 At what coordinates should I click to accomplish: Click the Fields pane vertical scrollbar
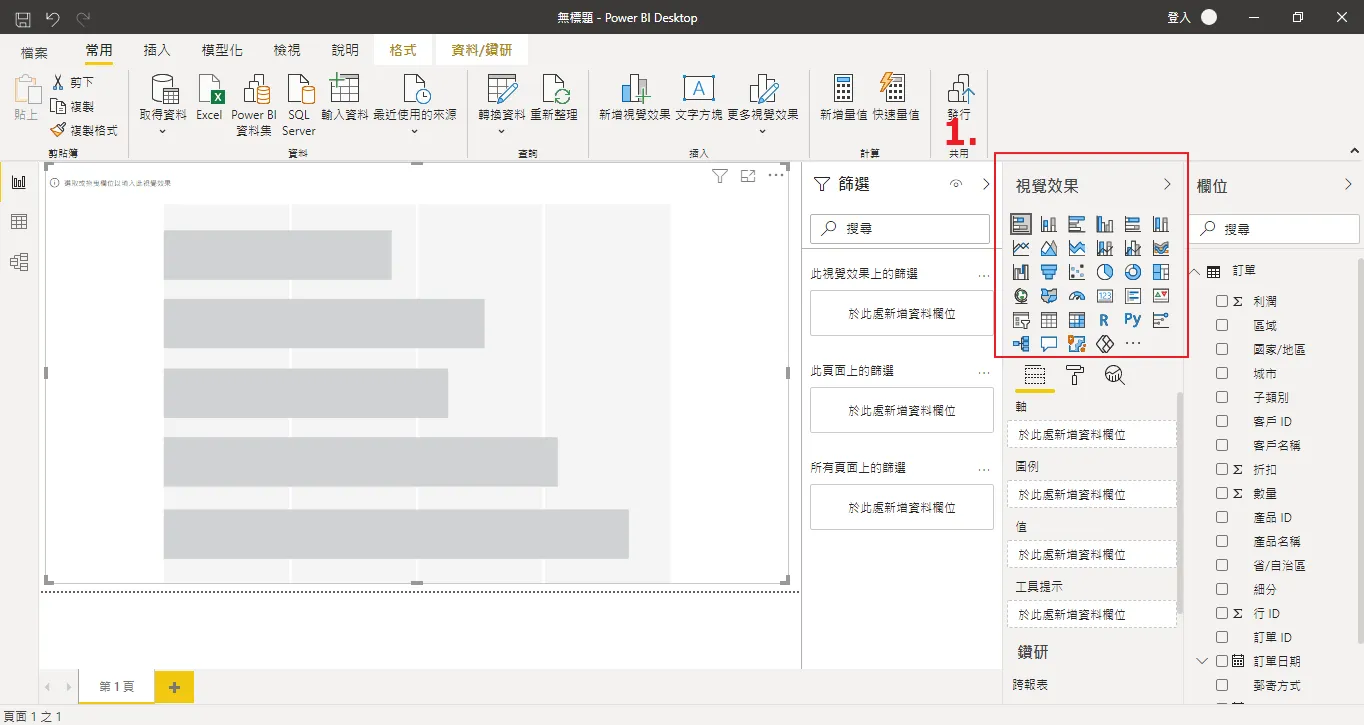1360,450
